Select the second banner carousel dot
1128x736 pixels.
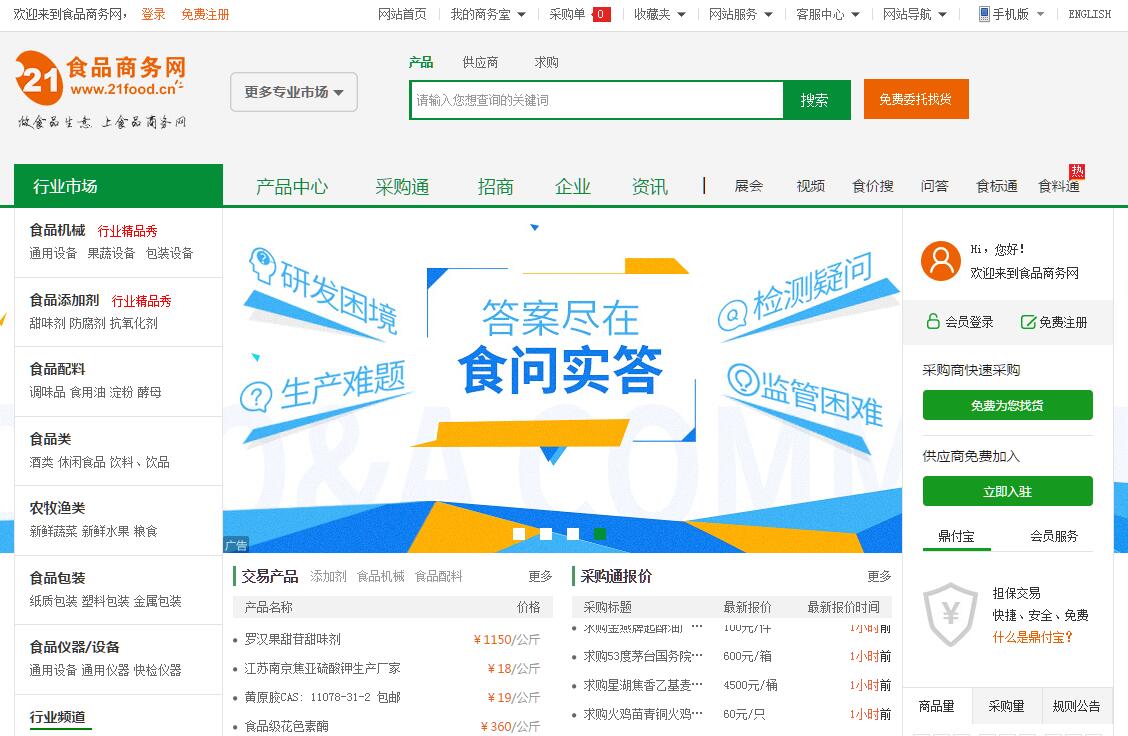(x=546, y=534)
